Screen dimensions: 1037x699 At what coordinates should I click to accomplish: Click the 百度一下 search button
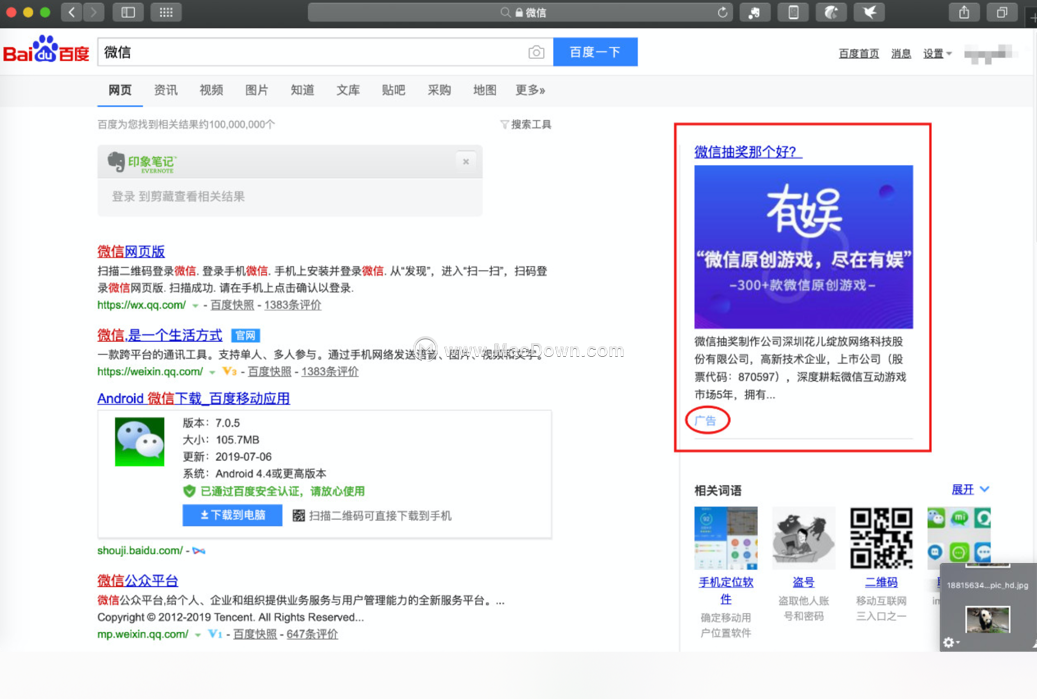coord(595,52)
